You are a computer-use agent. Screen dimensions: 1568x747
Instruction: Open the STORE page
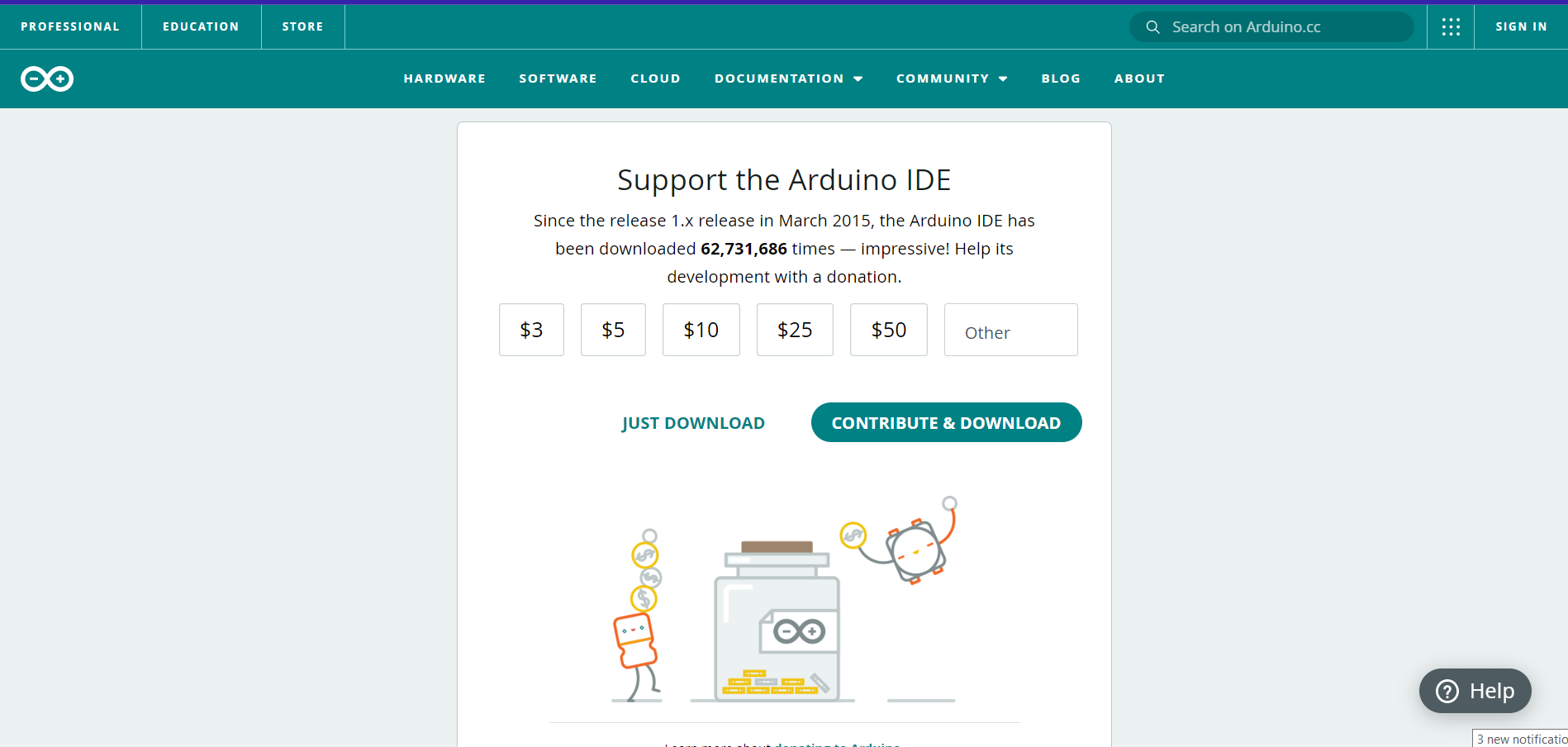tap(302, 26)
